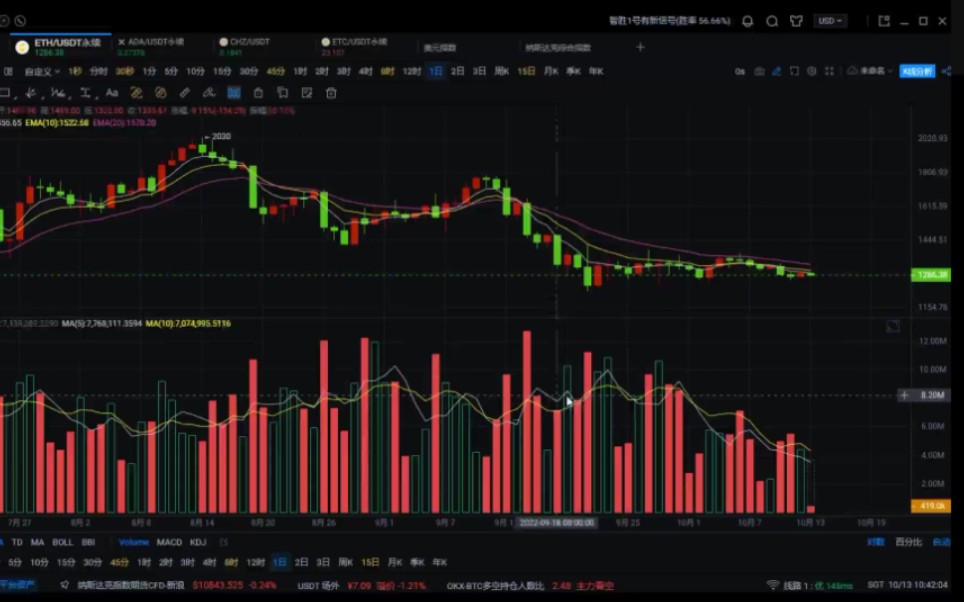The width and height of the screenshot is (964, 602).
Task: Expand the volume pane maximize icon
Action: (x=893, y=326)
